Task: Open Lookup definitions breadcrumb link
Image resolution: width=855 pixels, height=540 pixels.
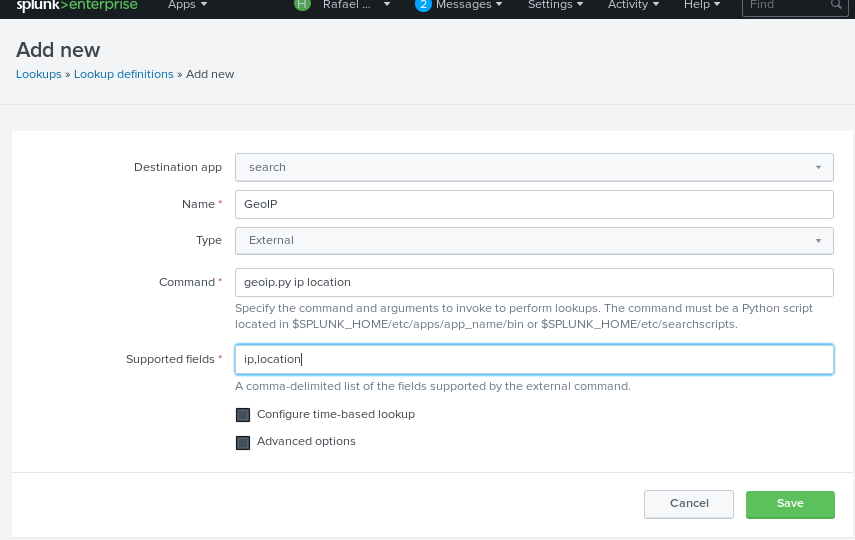Action: coord(124,74)
